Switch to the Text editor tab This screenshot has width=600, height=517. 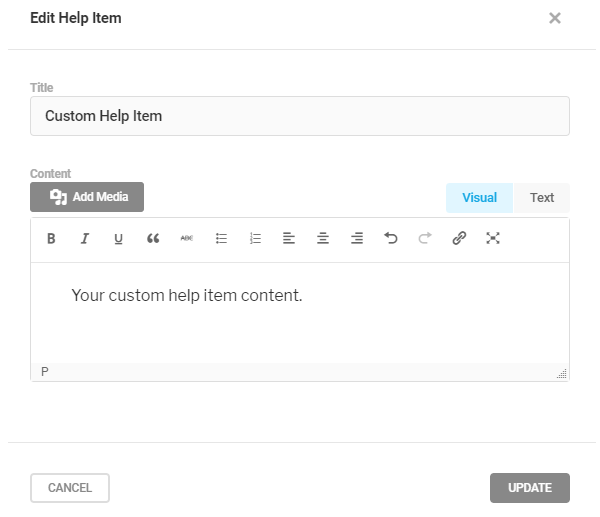(542, 197)
